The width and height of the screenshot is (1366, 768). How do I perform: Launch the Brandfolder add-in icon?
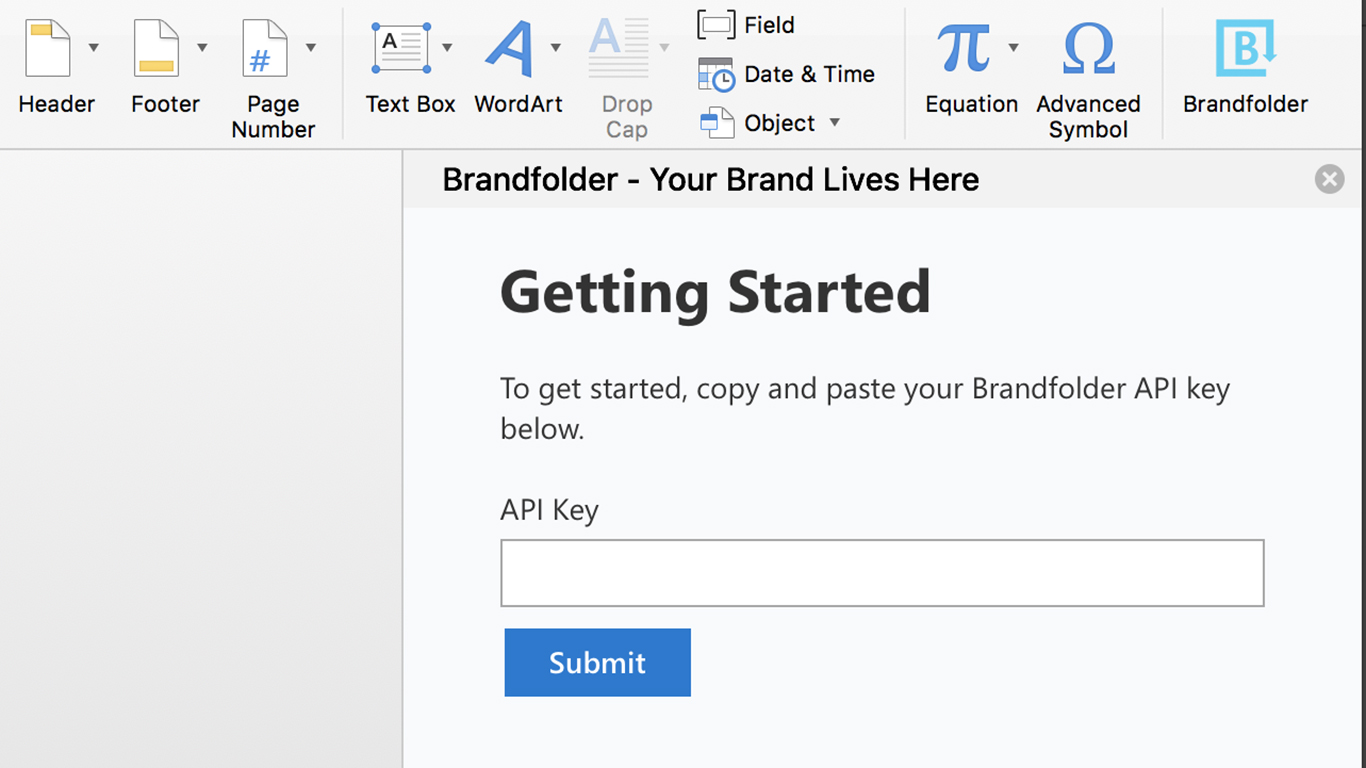point(1245,48)
